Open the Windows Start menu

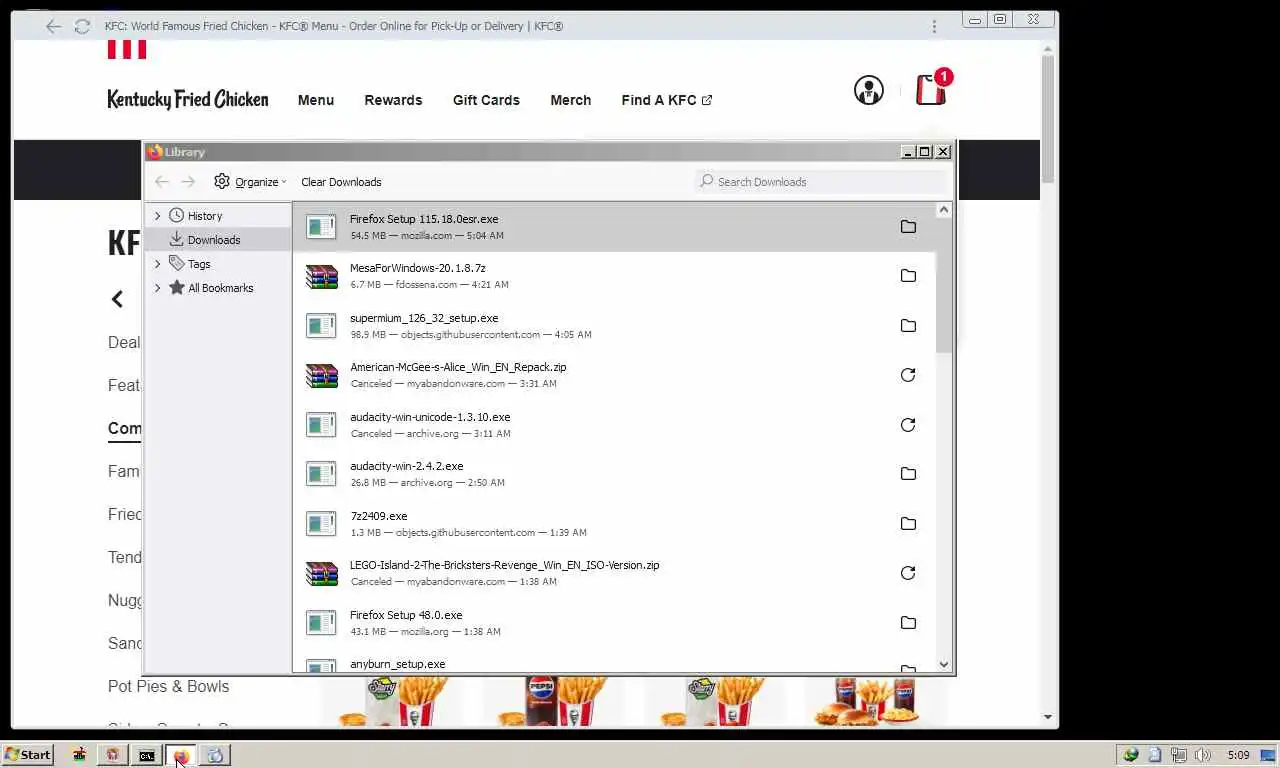point(28,755)
